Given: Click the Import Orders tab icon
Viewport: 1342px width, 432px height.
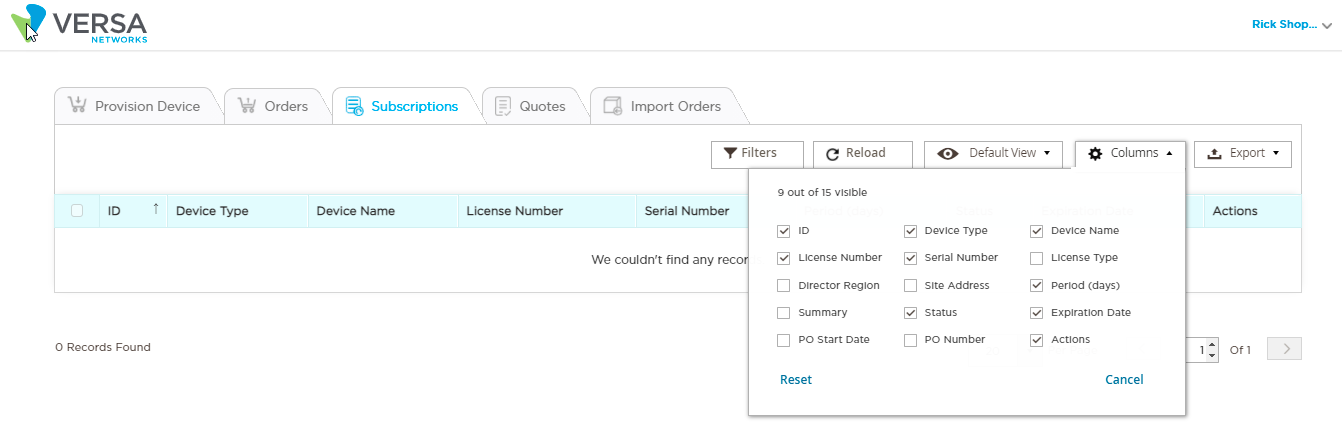Looking at the screenshot, I should pyautogui.click(x=612, y=106).
